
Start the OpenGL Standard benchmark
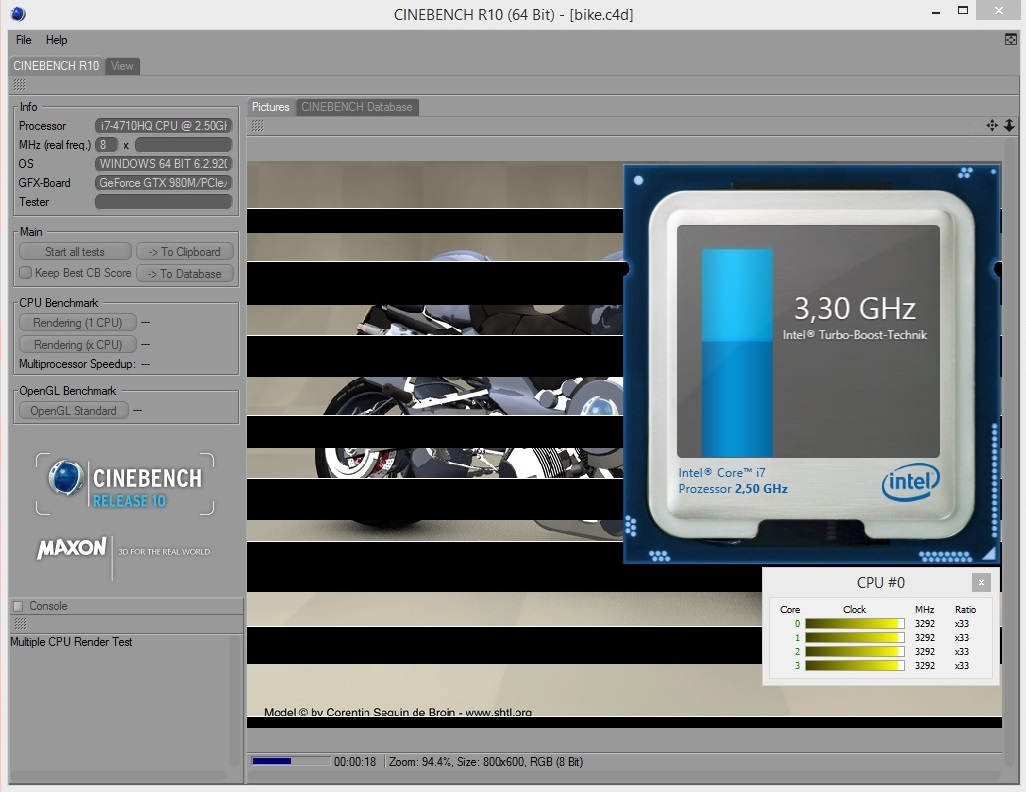[x=73, y=411]
